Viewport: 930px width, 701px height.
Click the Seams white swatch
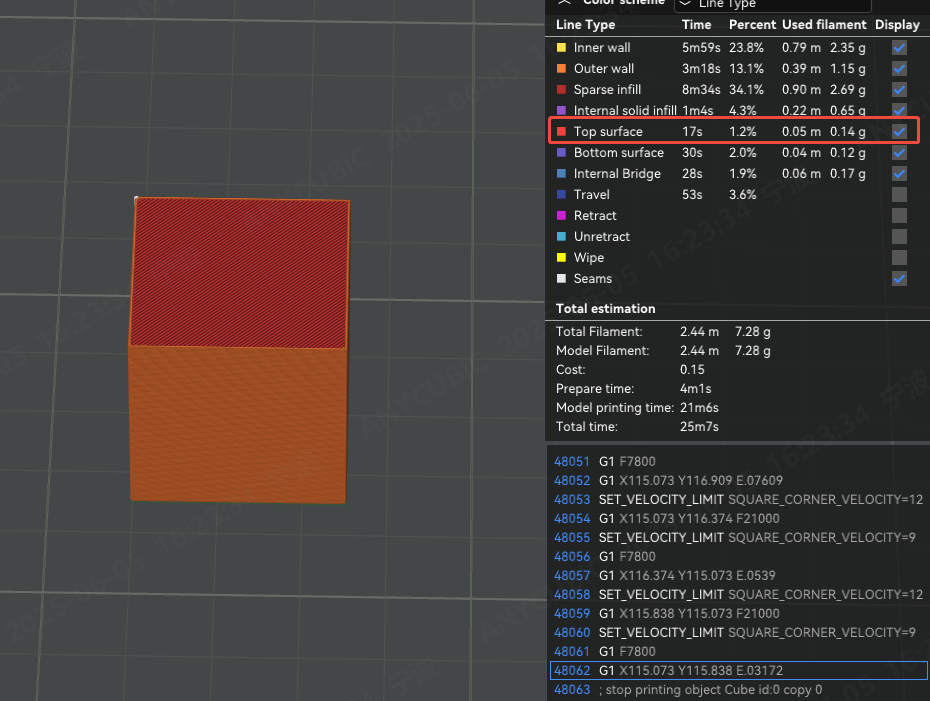click(x=561, y=279)
